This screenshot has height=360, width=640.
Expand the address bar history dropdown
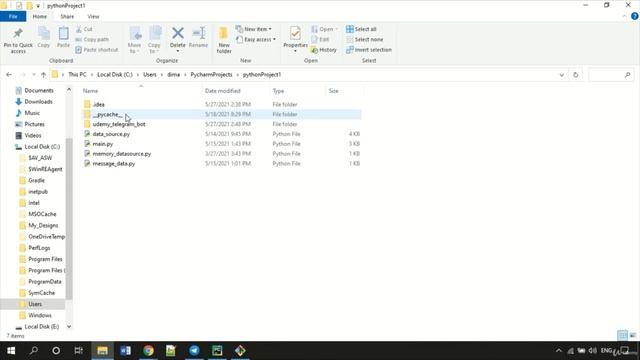(x=562, y=75)
